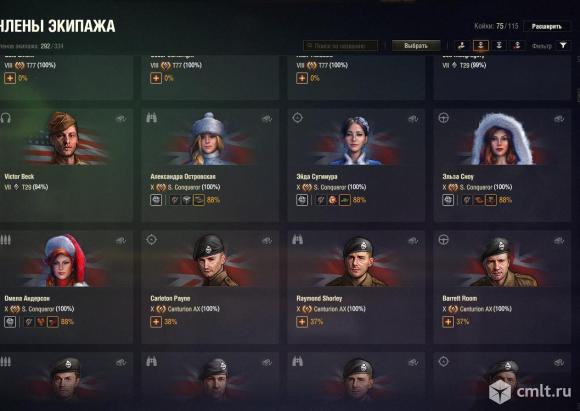
Task: Toggle the fourth dismissed crew filter icon
Action: click(x=517, y=46)
